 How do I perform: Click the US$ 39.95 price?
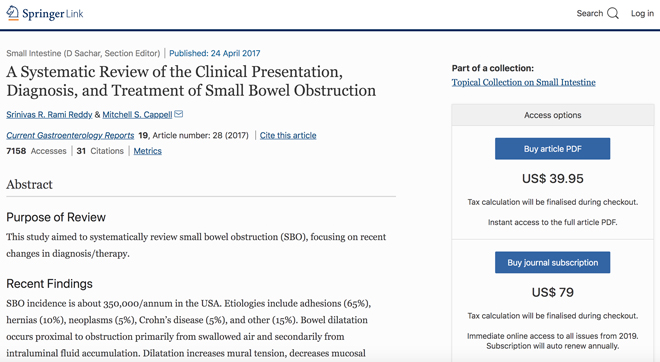[x=553, y=178]
